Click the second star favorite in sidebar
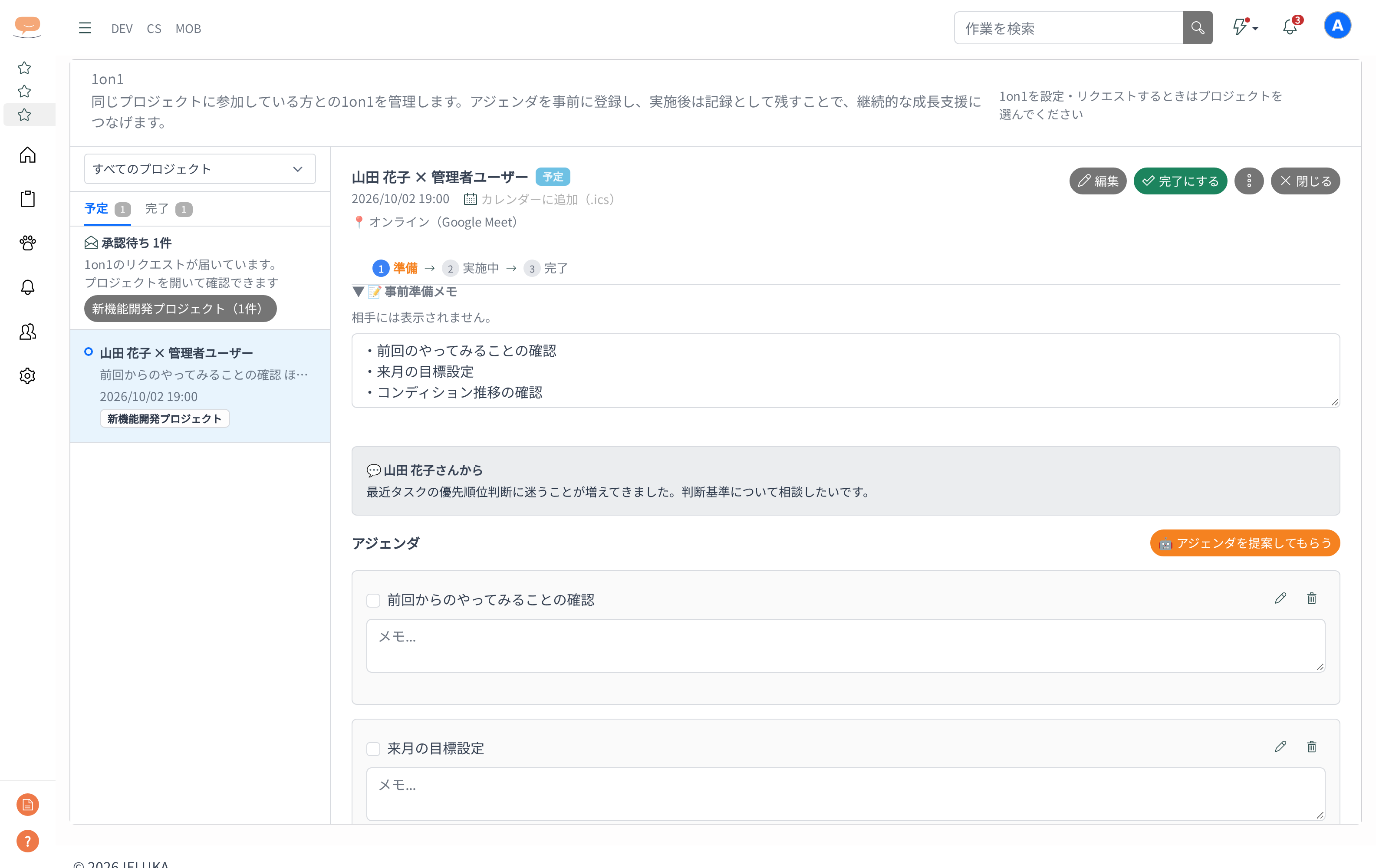The width and height of the screenshot is (1389, 868). (x=24, y=91)
